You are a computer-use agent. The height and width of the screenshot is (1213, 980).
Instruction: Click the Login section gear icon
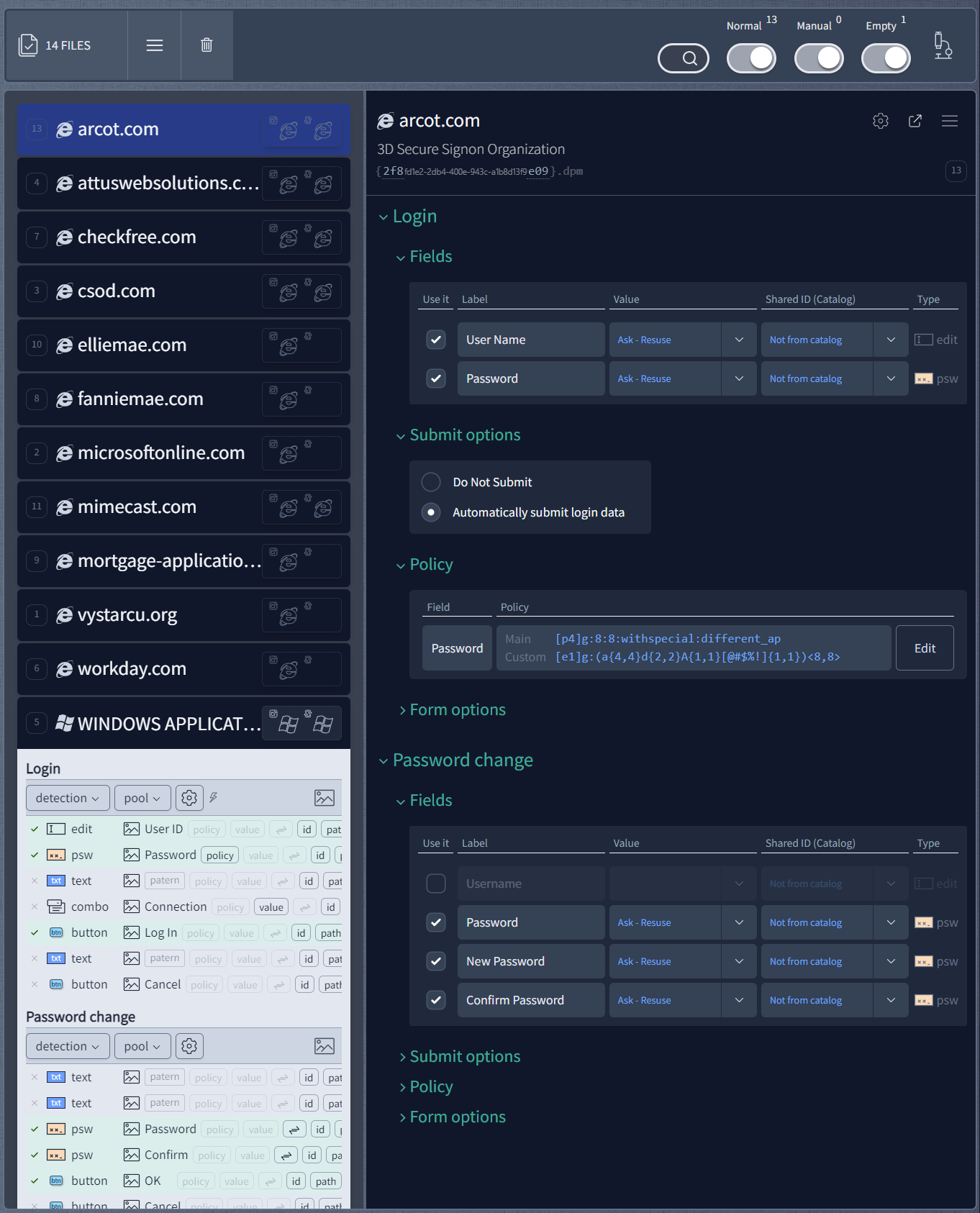click(189, 798)
